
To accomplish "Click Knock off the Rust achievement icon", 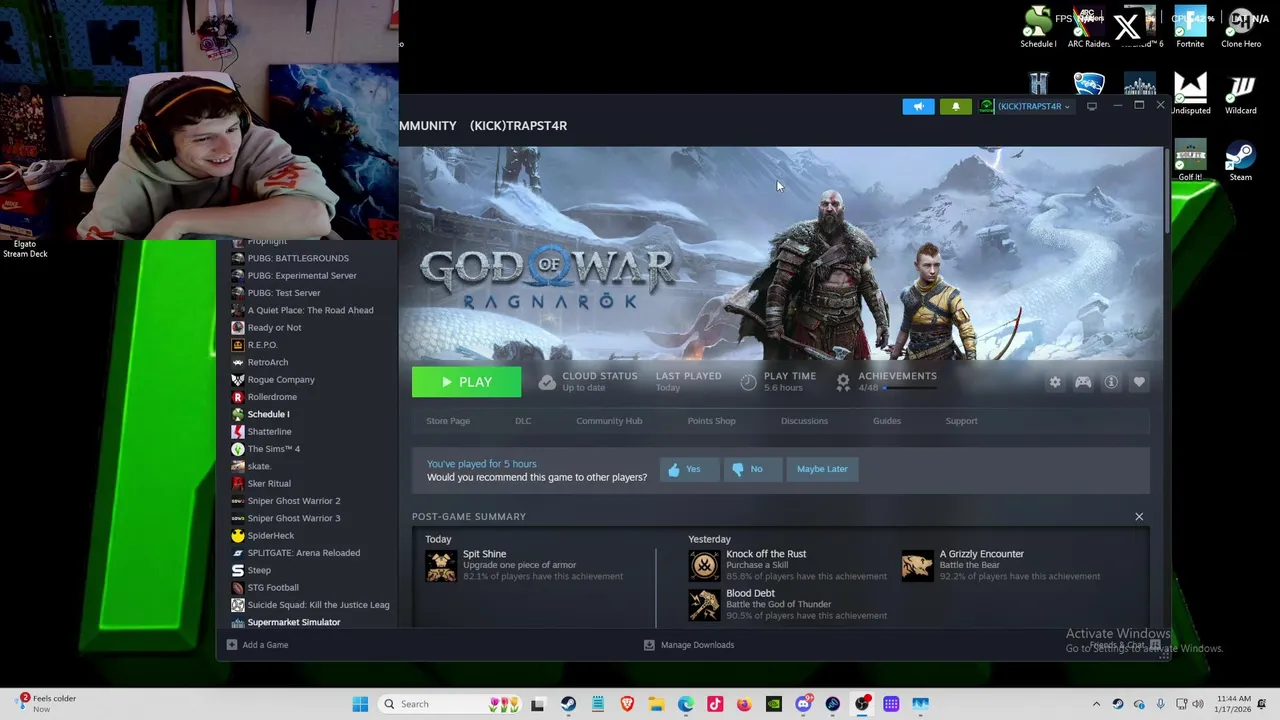I will [x=704, y=566].
